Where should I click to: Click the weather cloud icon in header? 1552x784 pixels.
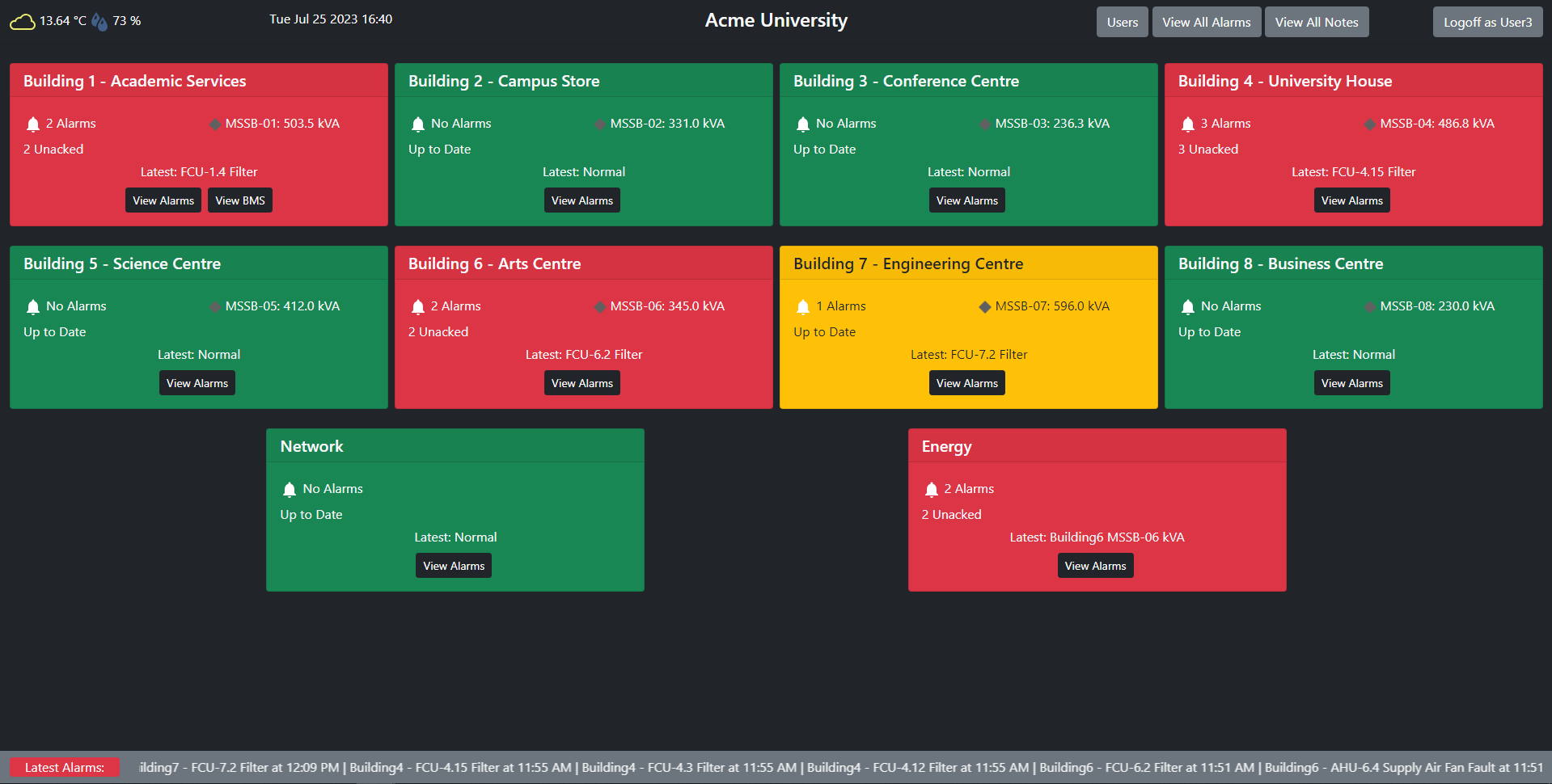(x=22, y=21)
